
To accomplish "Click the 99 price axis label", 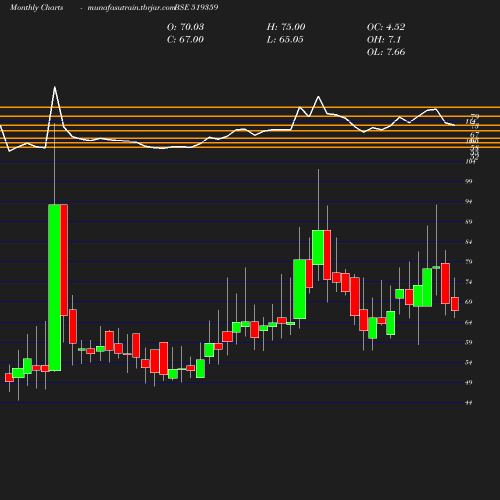I will pyautogui.click(x=469, y=181).
